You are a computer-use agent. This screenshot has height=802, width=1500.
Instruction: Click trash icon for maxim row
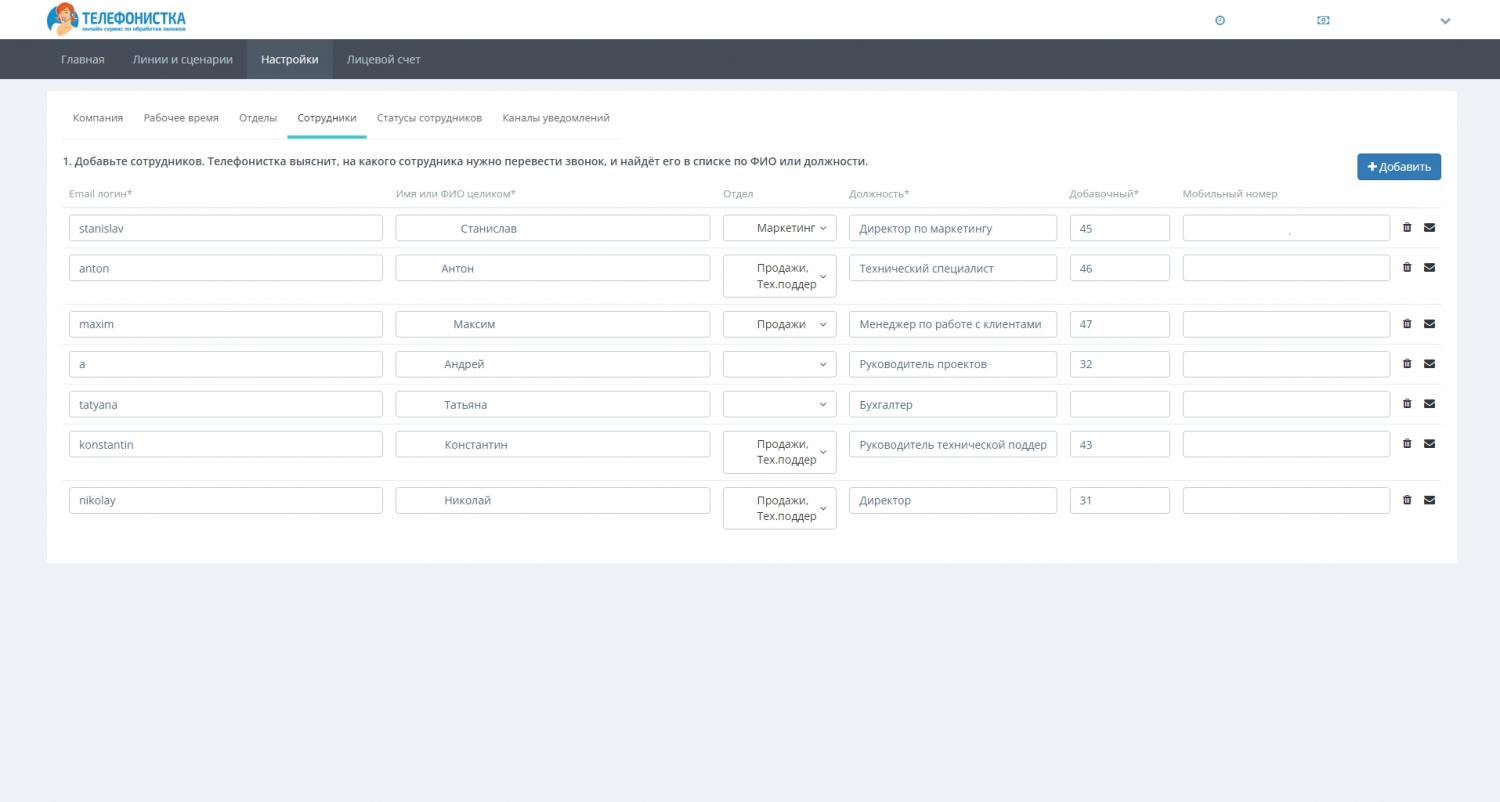point(1407,324)
